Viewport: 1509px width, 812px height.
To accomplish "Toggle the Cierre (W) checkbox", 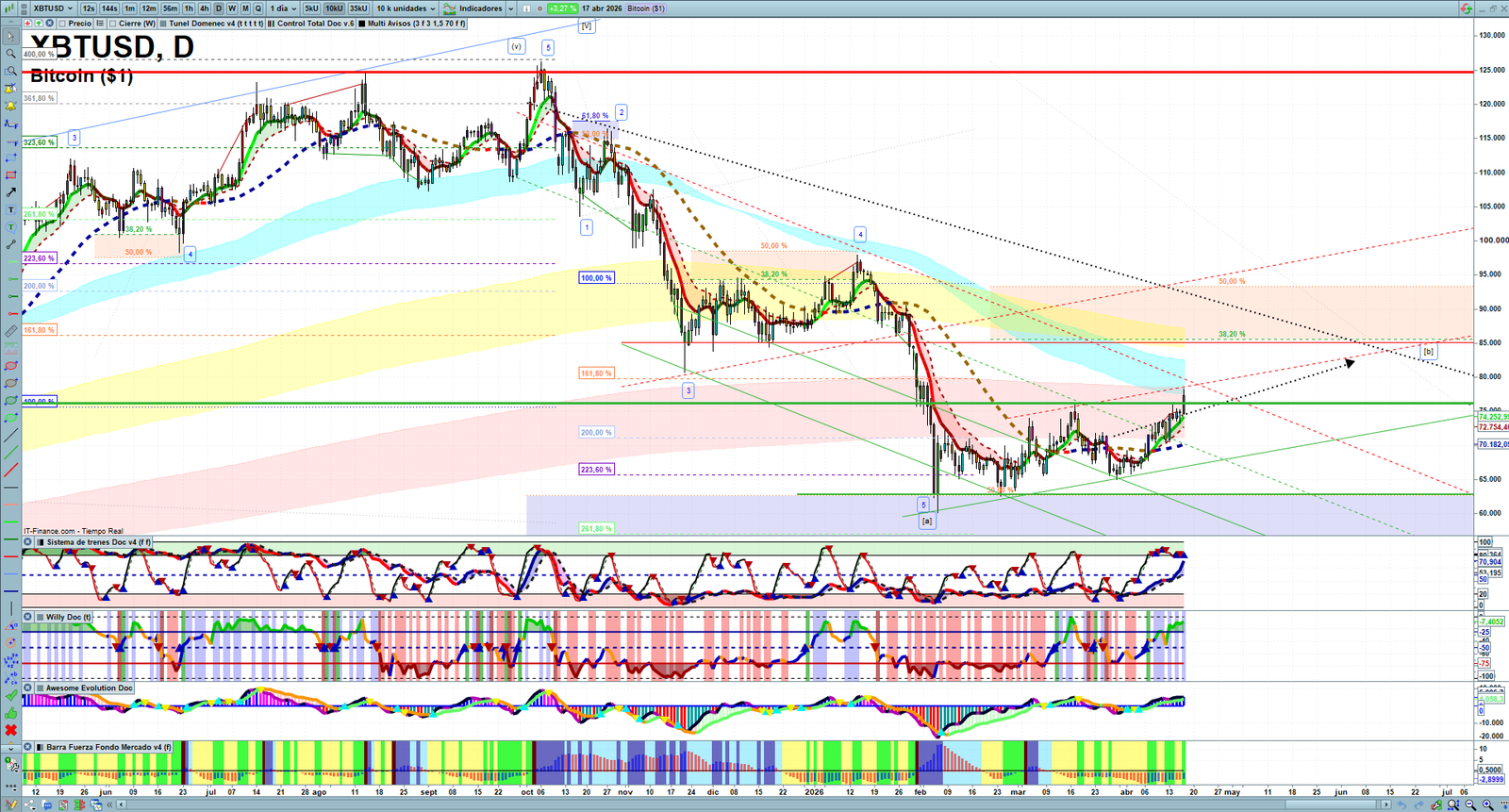I will pos(113,24).
